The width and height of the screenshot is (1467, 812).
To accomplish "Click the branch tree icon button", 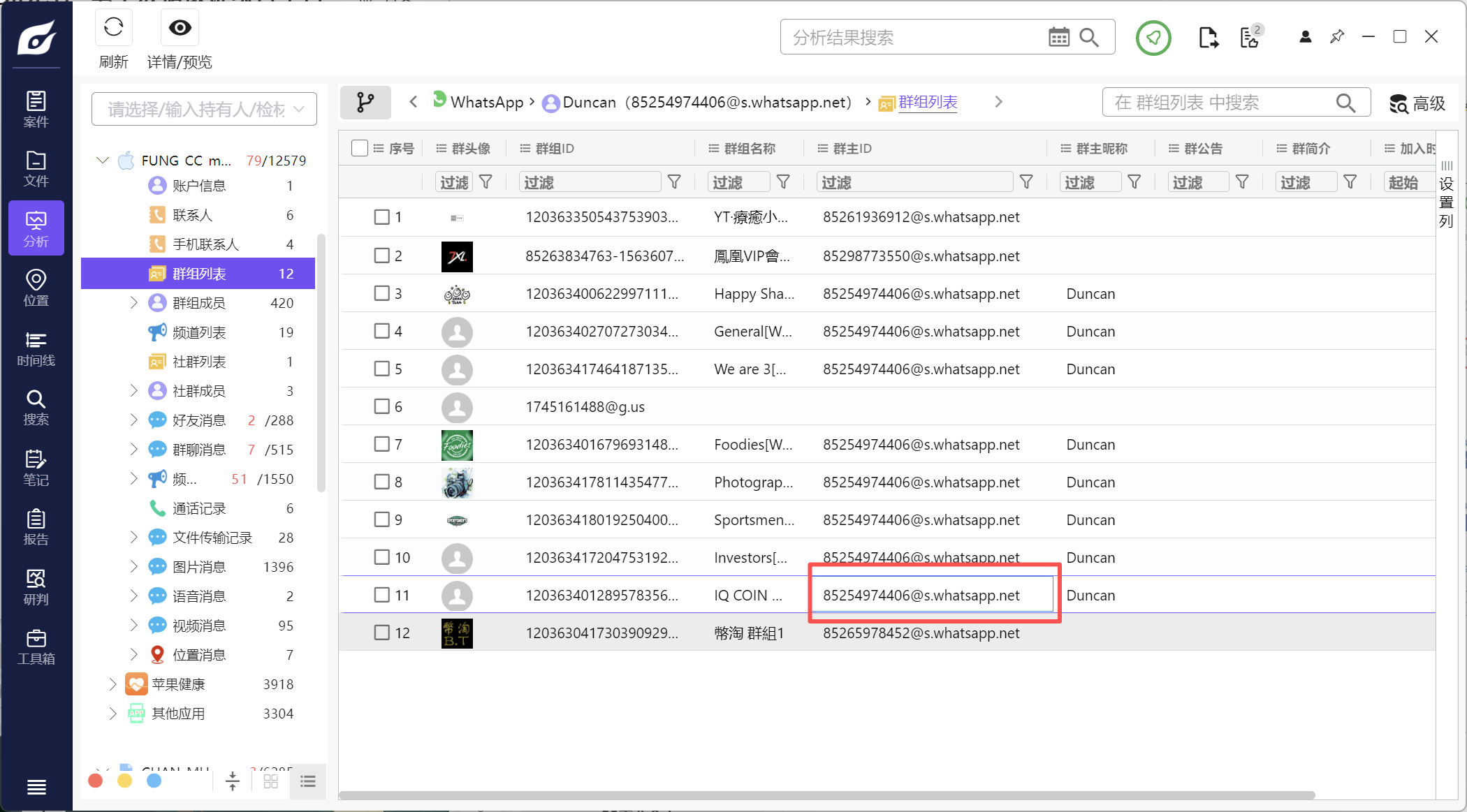I will pyautogui.click(x=365, y=103).
